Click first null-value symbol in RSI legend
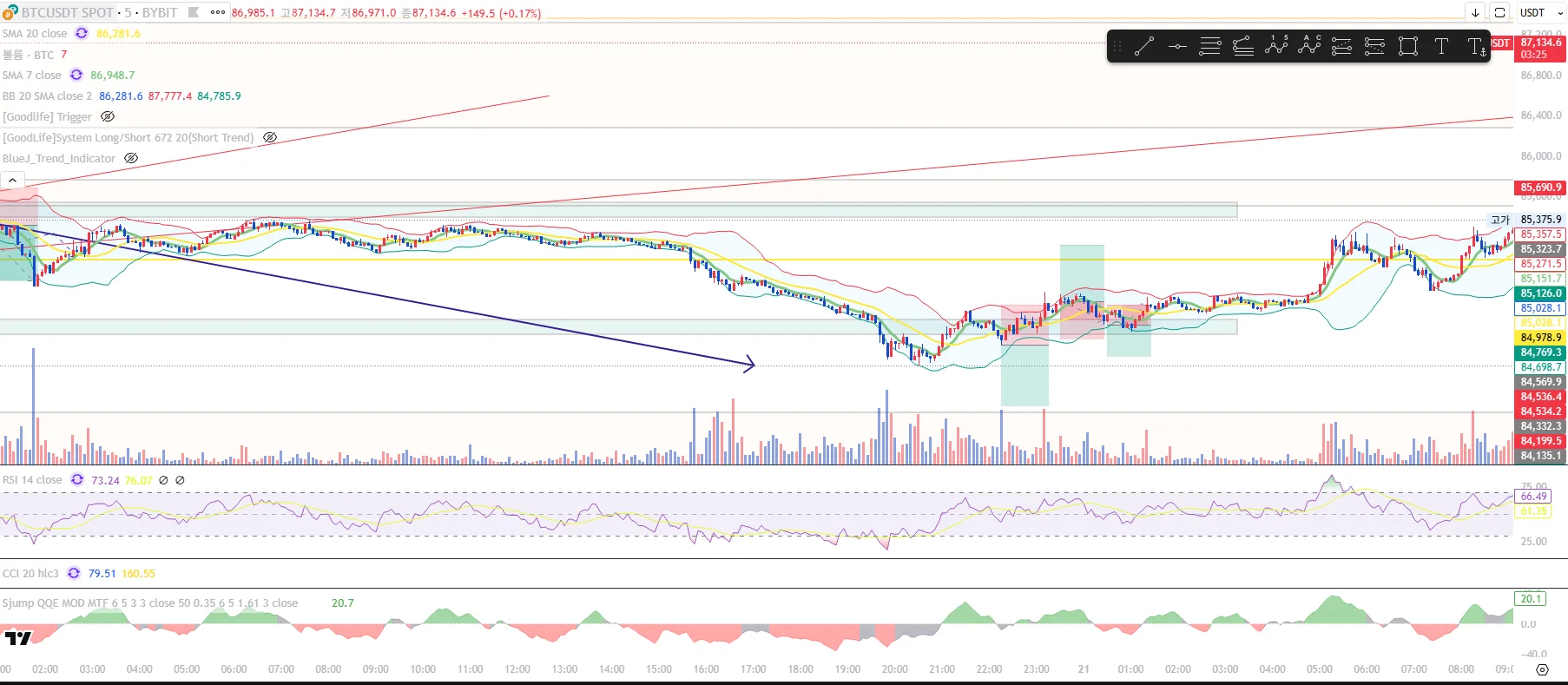This screenshot has width=1568, height=685. tap(163, 480)
